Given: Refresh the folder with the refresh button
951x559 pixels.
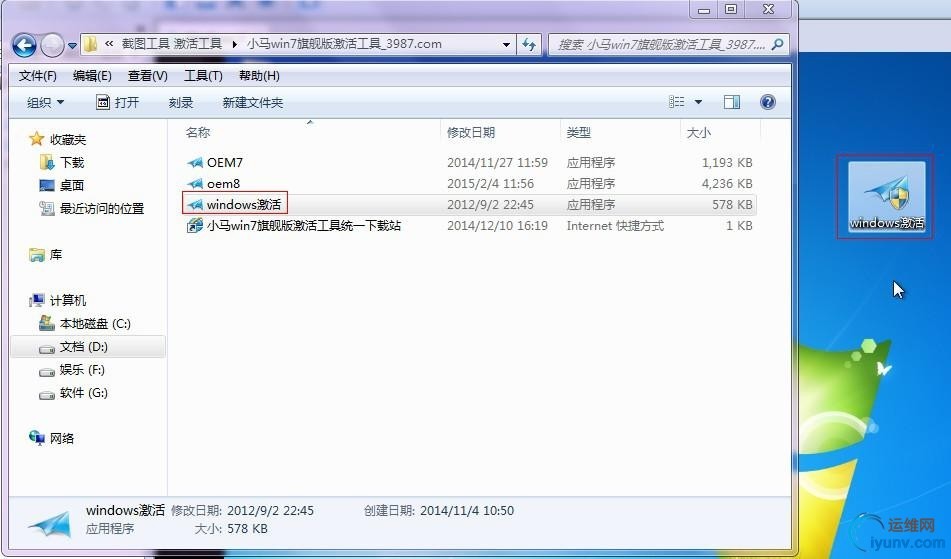Looking at the screenshot, I should (529, 44).
